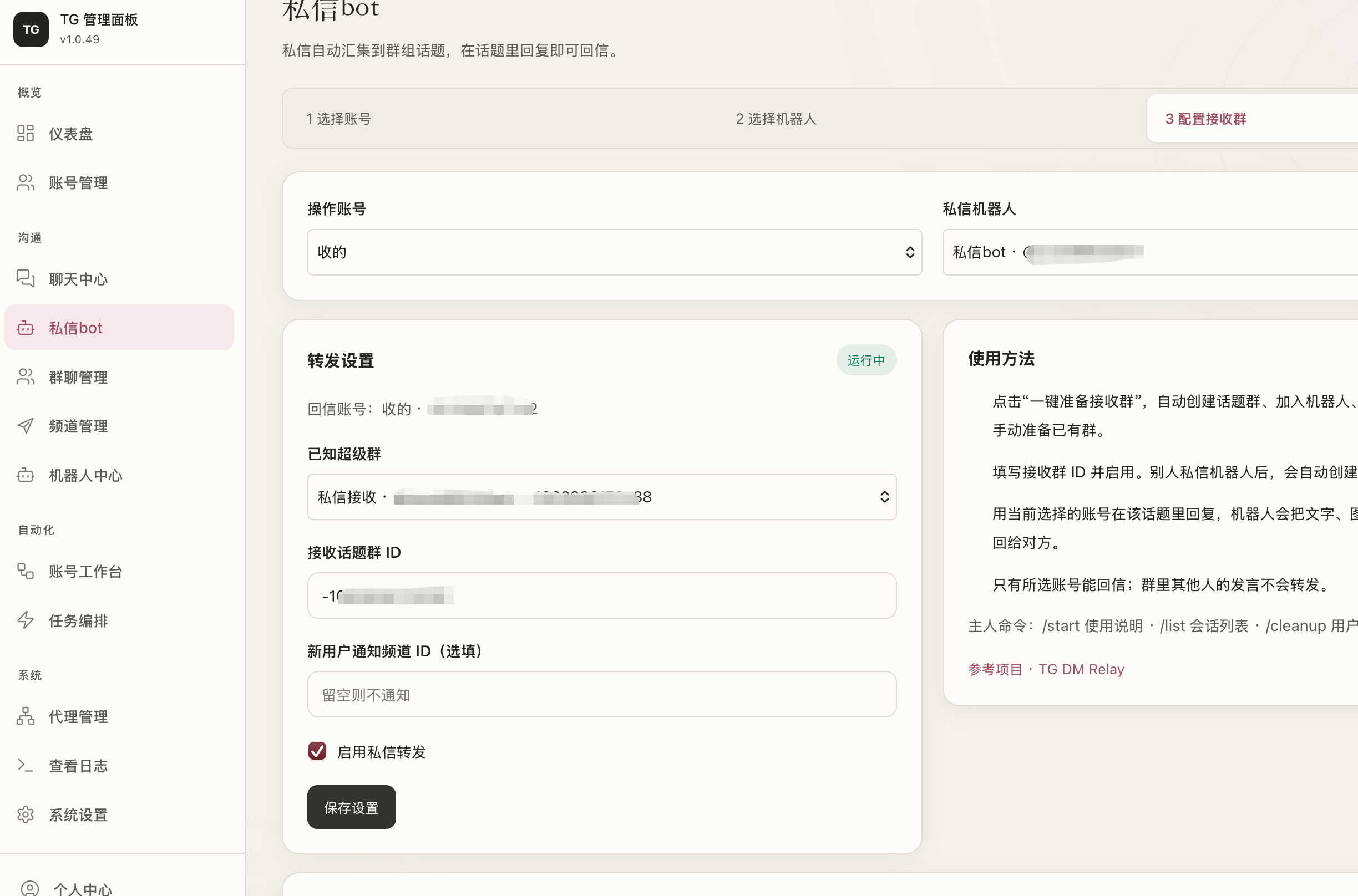Click the 任务编排 lightning icon
This screenshot has width=1358, height=896.
point(25,620)
